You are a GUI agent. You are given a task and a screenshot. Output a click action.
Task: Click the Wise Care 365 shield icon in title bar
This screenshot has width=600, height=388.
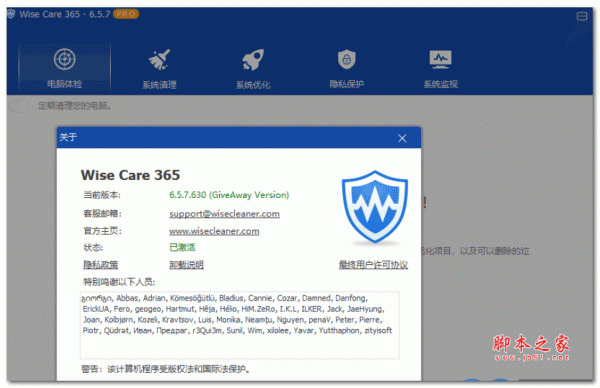11,14
